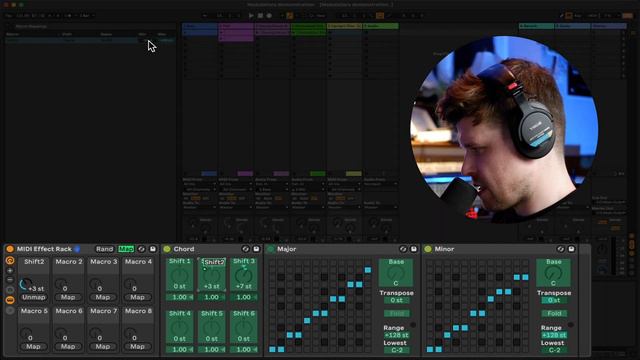This screenshot has height=360, width=640.
Task: Select the Chord Shift 1 knob
Action: (x=180, y=276)
